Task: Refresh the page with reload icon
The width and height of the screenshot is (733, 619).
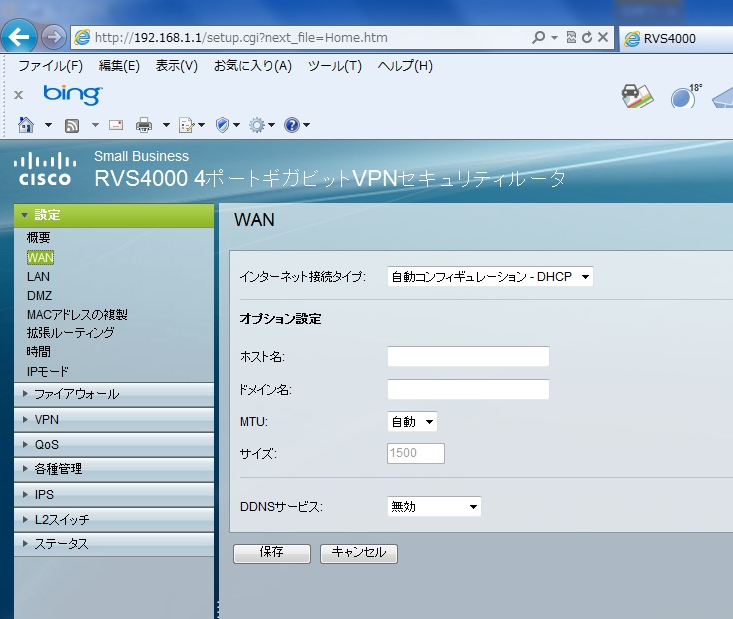Action: [587, 37]
